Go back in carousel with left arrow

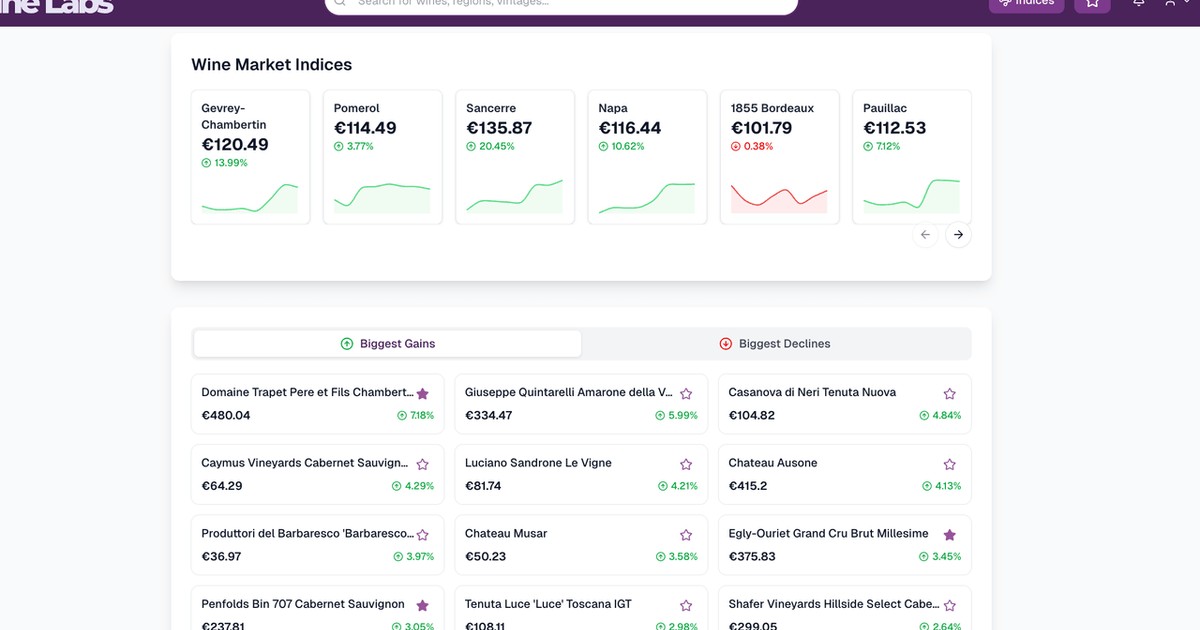click(x=925, y=234)
